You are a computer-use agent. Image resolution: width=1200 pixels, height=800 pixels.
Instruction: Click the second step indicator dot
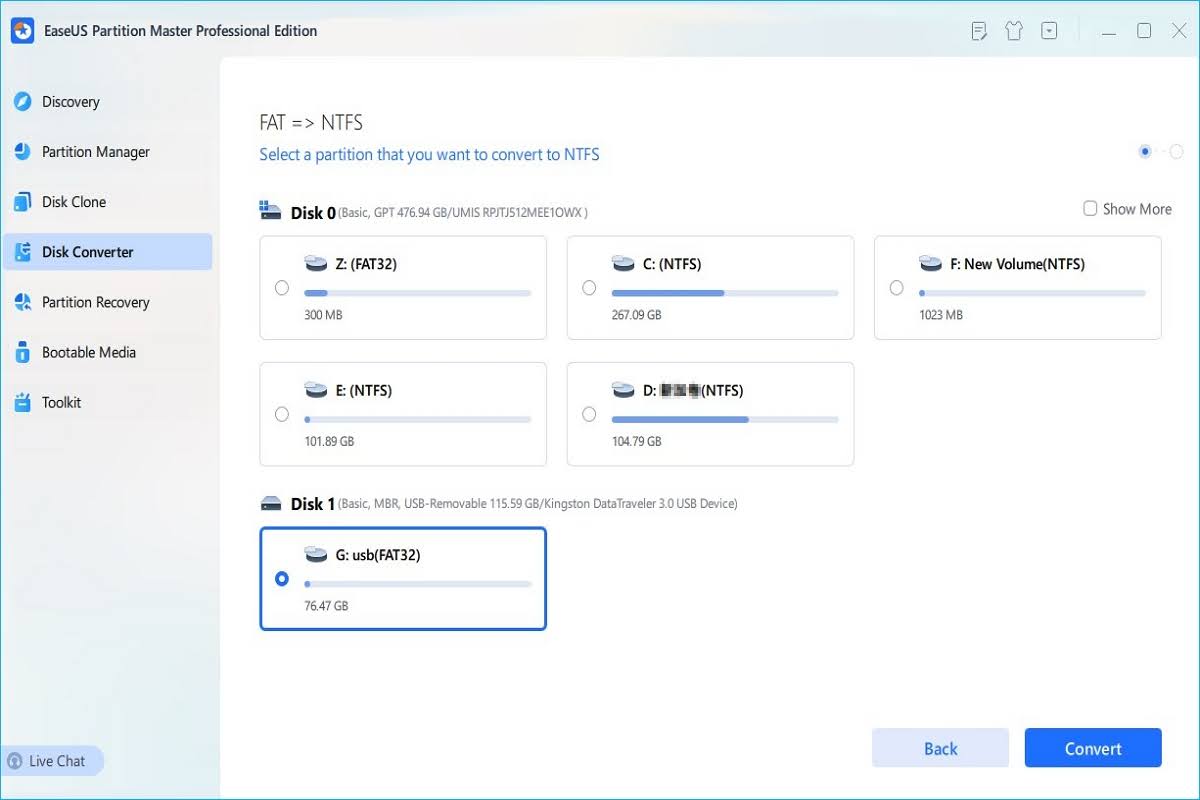[1176, 152]
